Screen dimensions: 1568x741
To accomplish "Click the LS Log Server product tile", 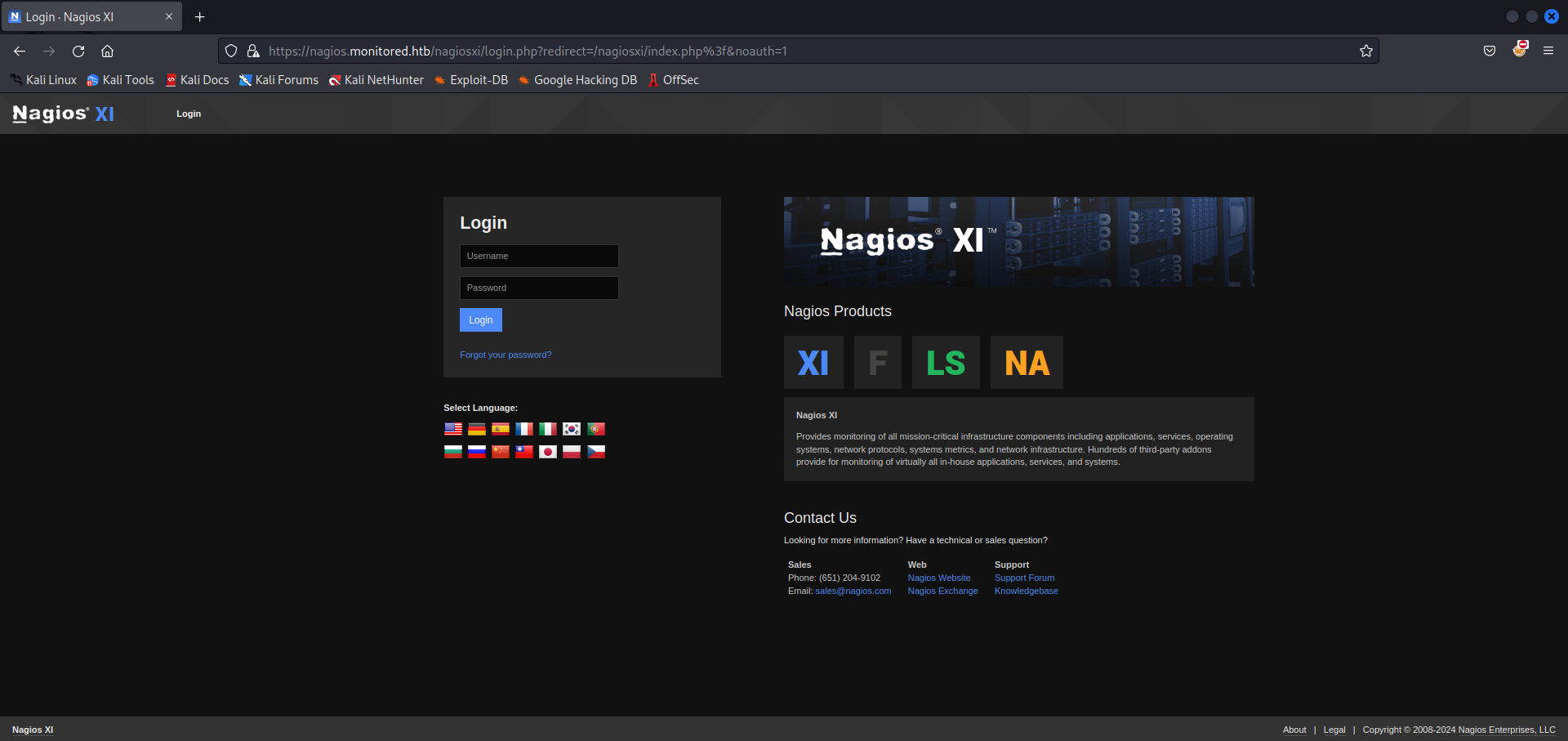I will coord(946,362).
